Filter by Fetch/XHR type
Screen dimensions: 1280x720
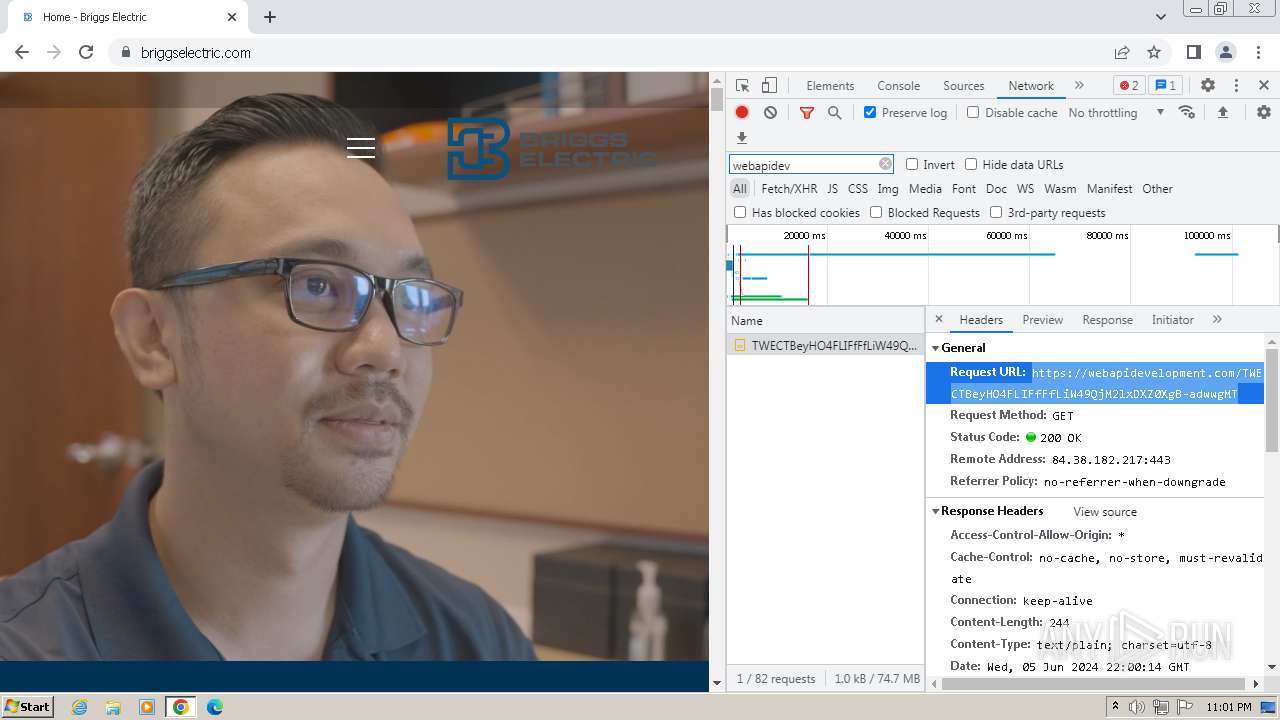pyautogui.click(x=789, y=188)
